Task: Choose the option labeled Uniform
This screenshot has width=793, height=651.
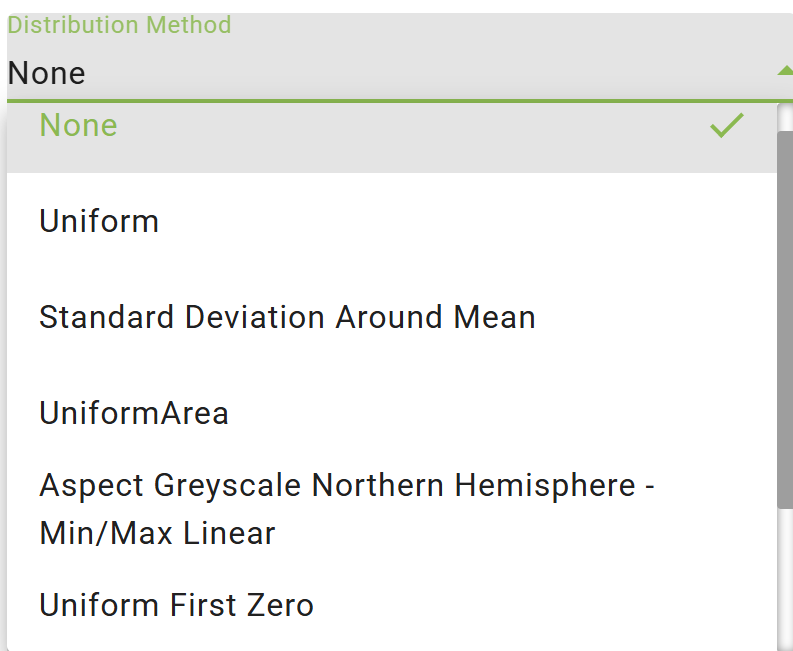Action: coord(99,221)
